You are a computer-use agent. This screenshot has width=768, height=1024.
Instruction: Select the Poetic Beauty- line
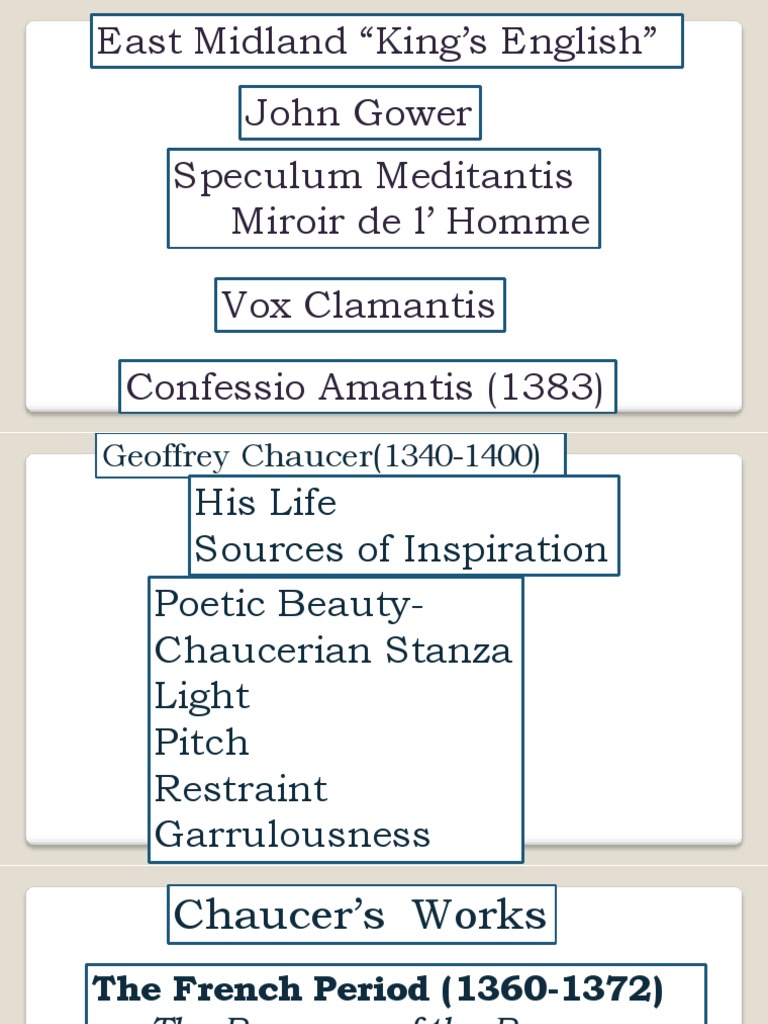pos(289,603)
